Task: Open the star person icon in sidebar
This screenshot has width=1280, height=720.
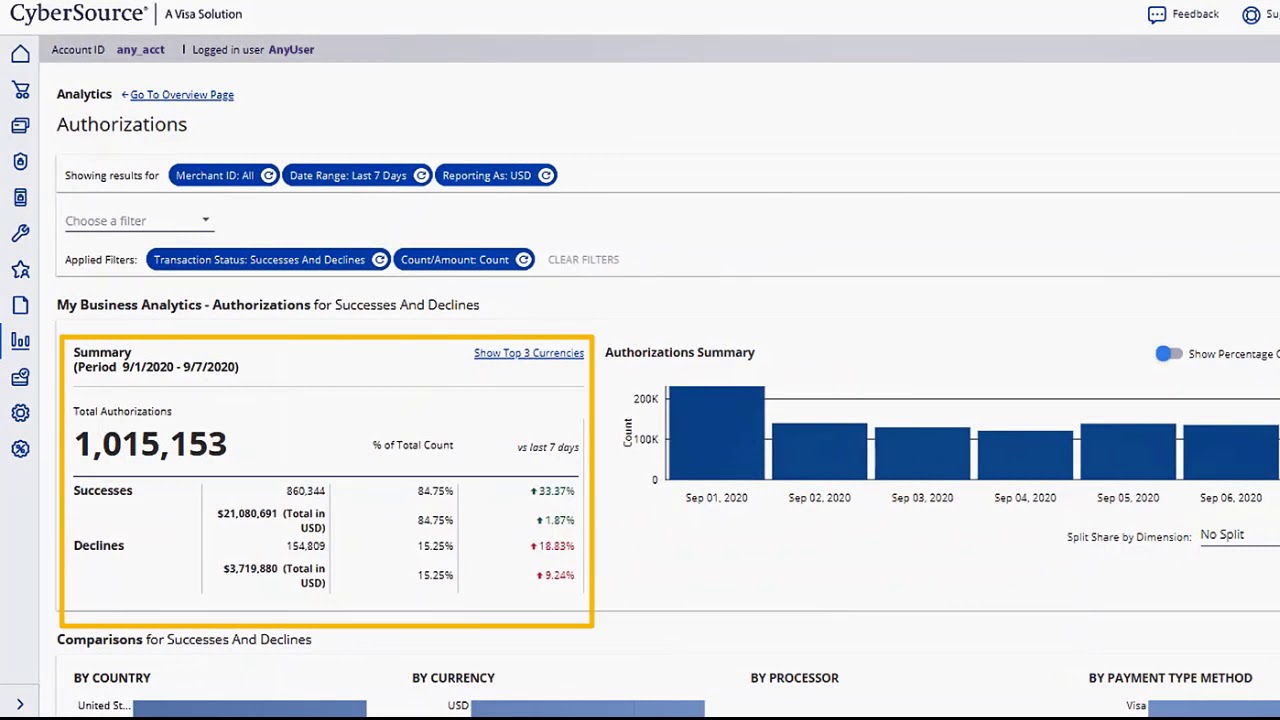Action: (20, 270)
